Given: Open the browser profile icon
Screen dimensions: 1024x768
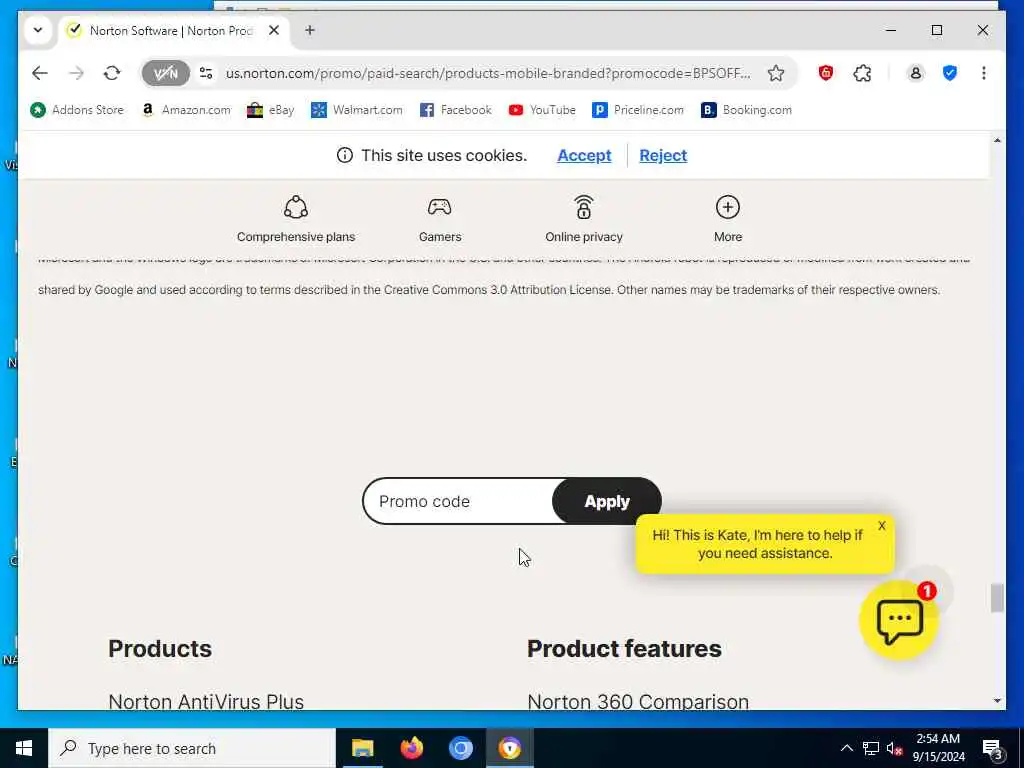Looking at the screenshot, I should 916,73.
